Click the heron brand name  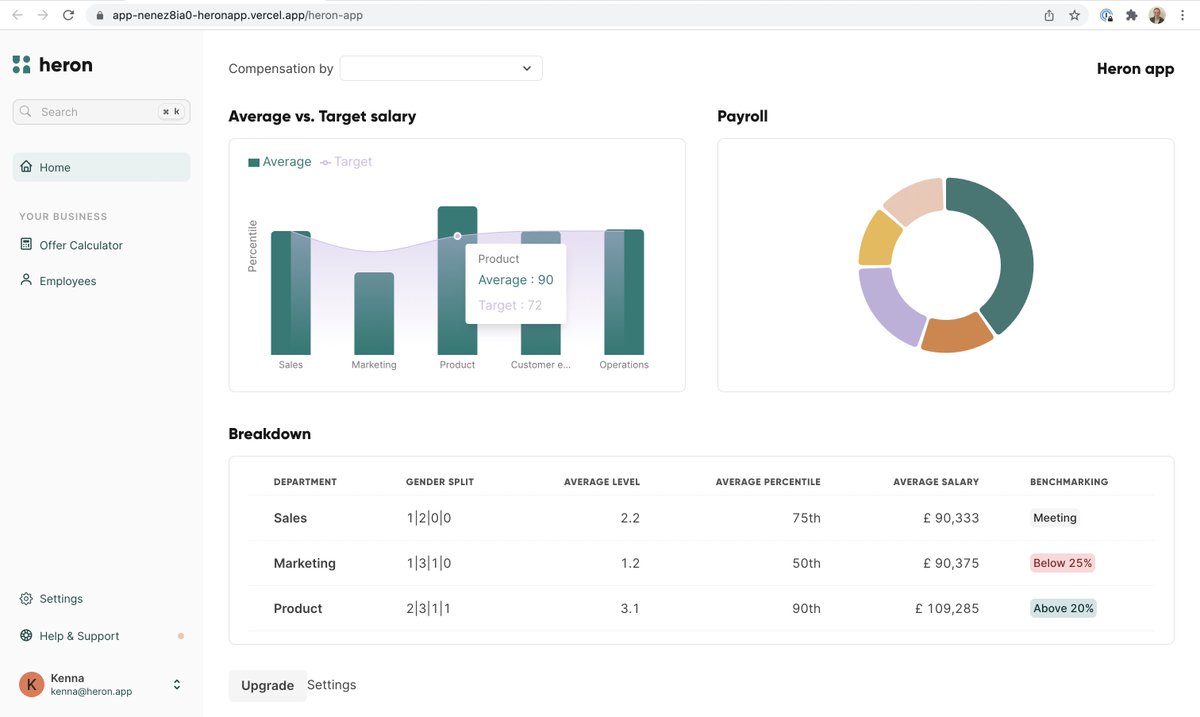tap(66, 65)
